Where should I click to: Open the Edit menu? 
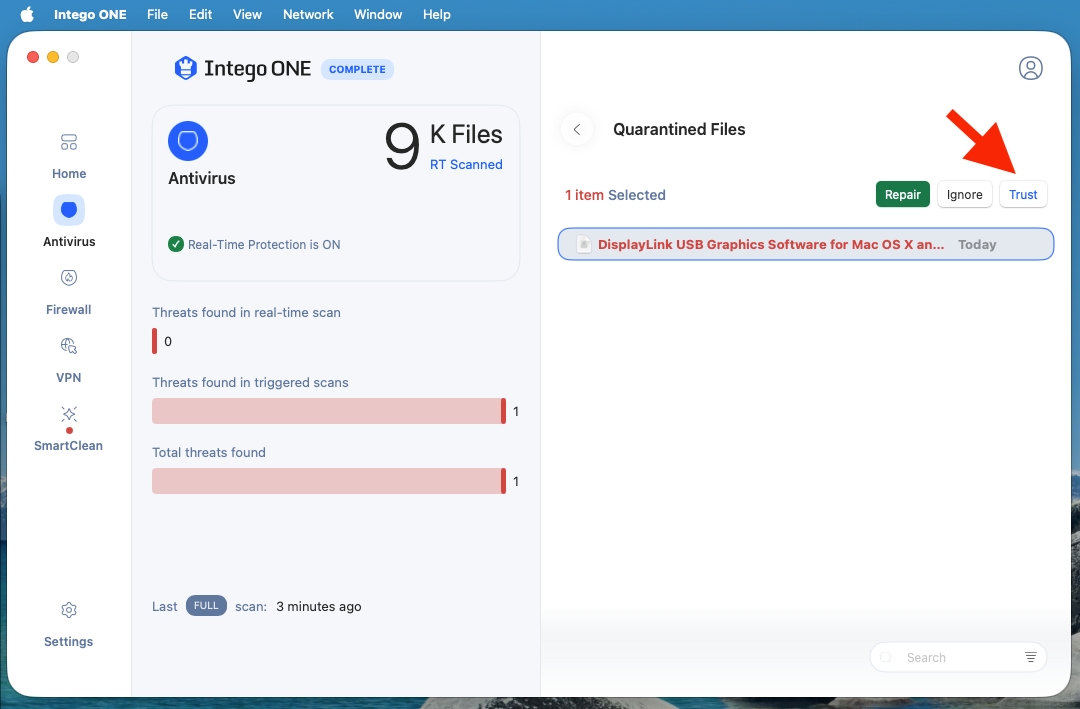coord(200,14)
